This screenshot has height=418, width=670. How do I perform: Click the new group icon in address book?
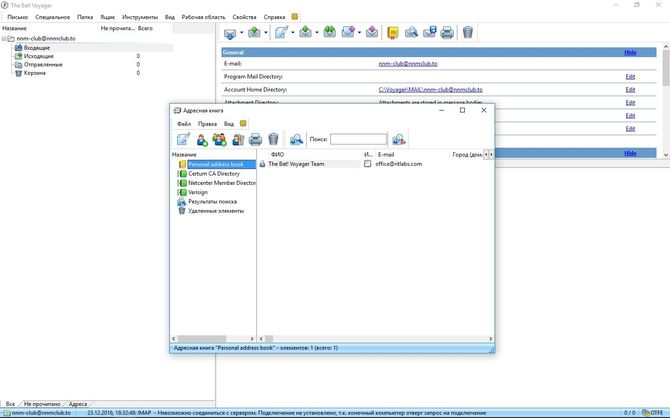tap(219, 139)
